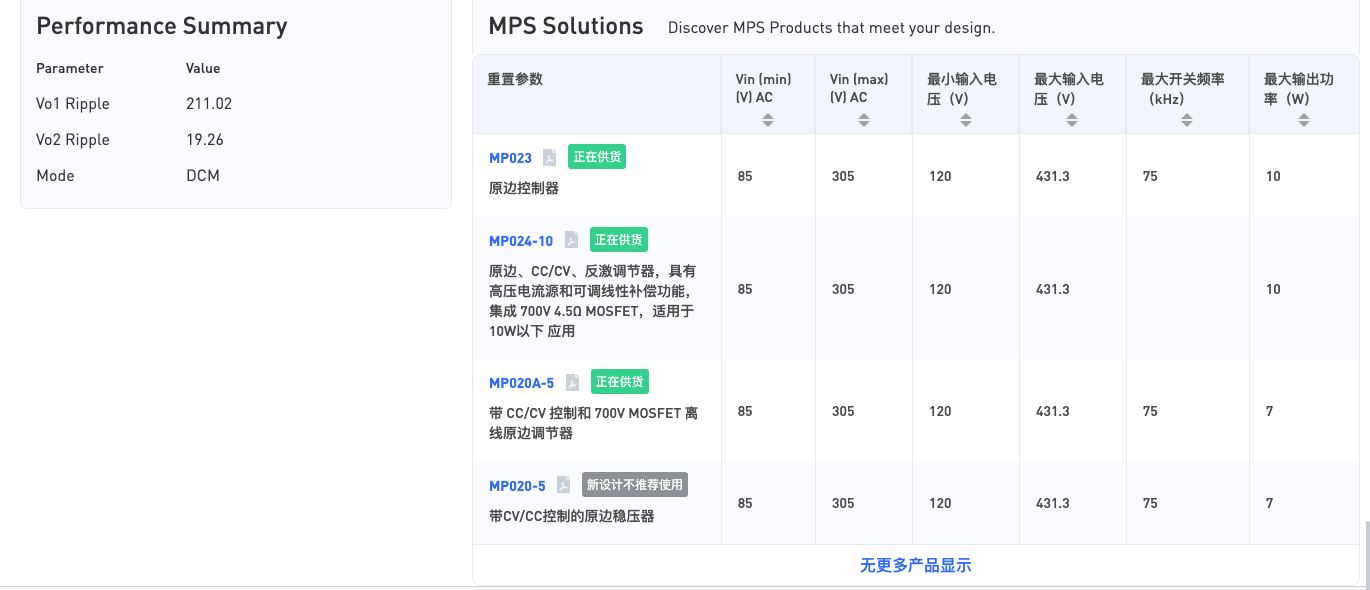Open the MP023 datasheet PDF icon
The image size is (1370, 590).
pyautogui.click(x=550, y=158)
